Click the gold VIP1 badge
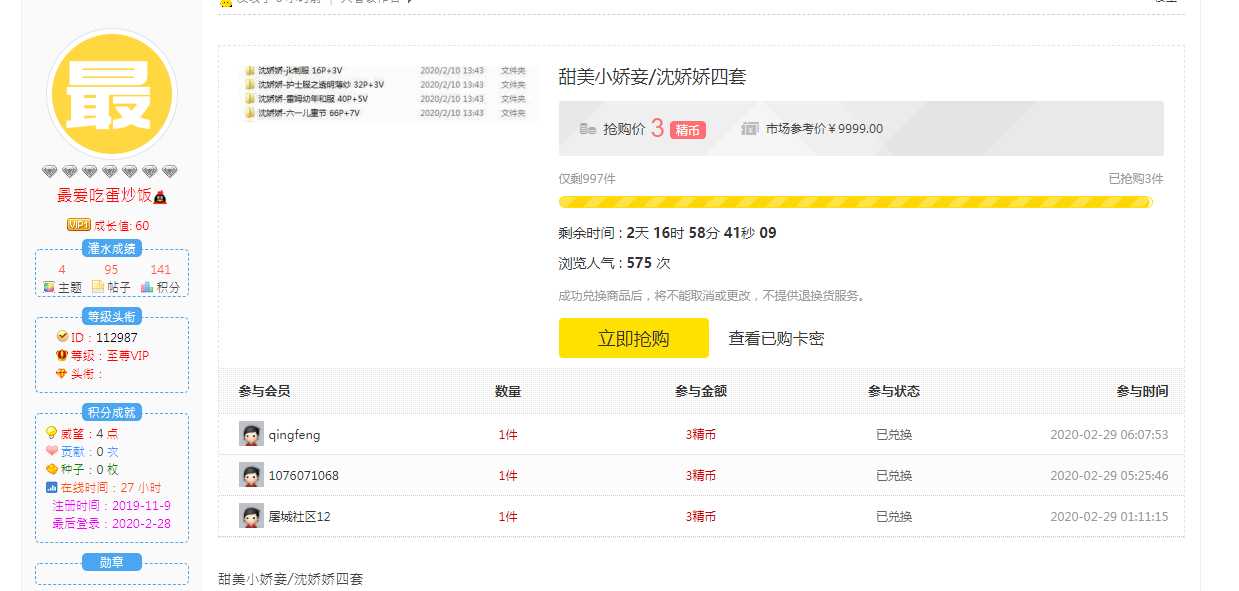Viewport: 1239px width, 591px height. 78,225
